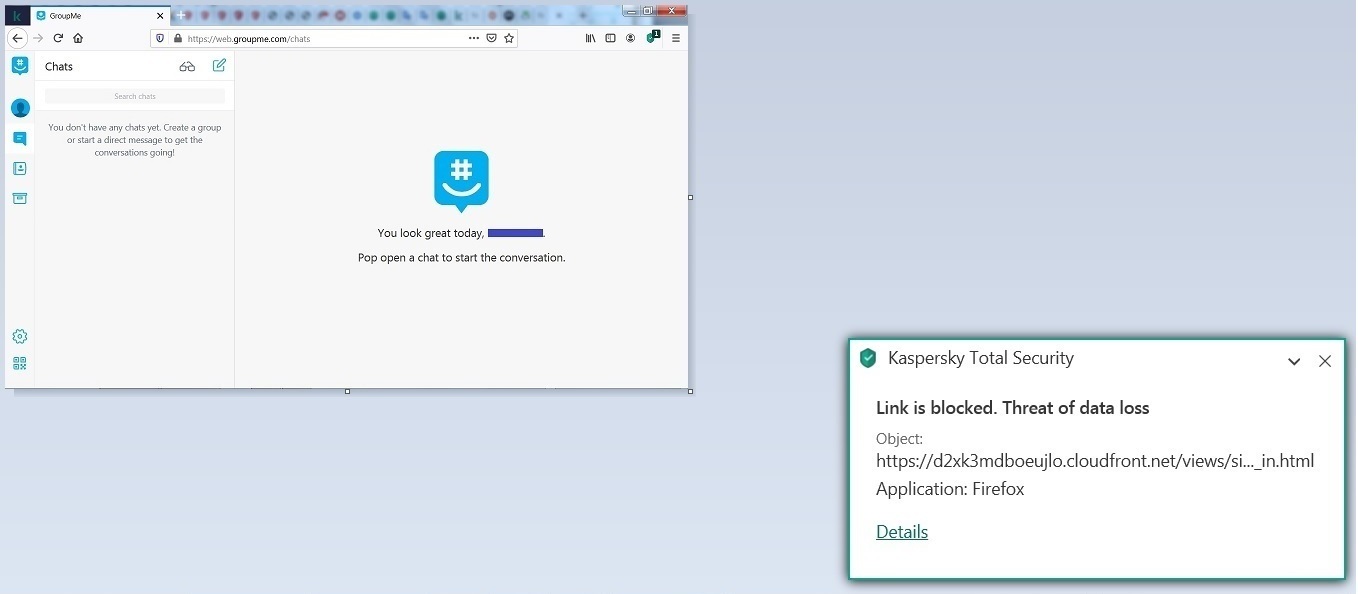
Task: Open the Firefox account icon
Action: [630, 38]
